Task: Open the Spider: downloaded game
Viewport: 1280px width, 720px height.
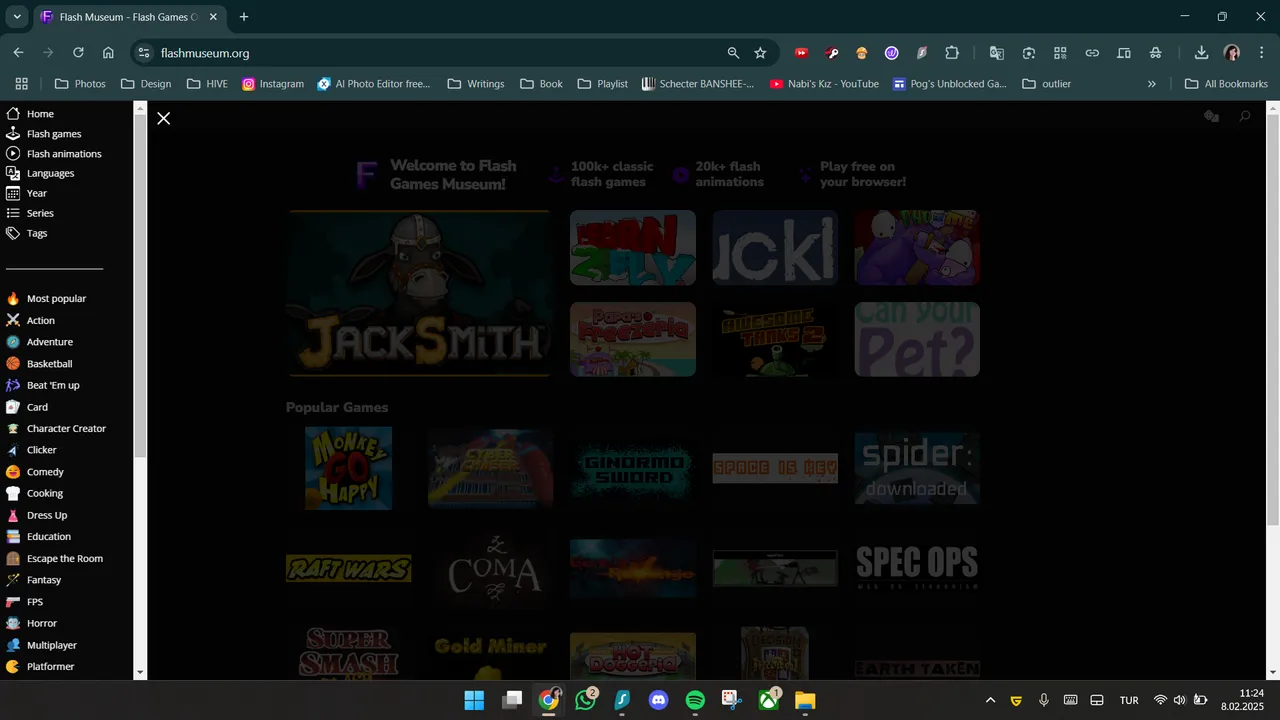Action: [917, 468]
